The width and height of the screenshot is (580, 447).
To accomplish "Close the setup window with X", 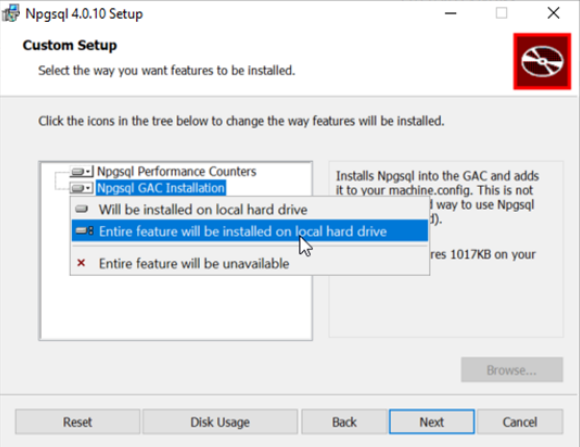I will point(553,13).
